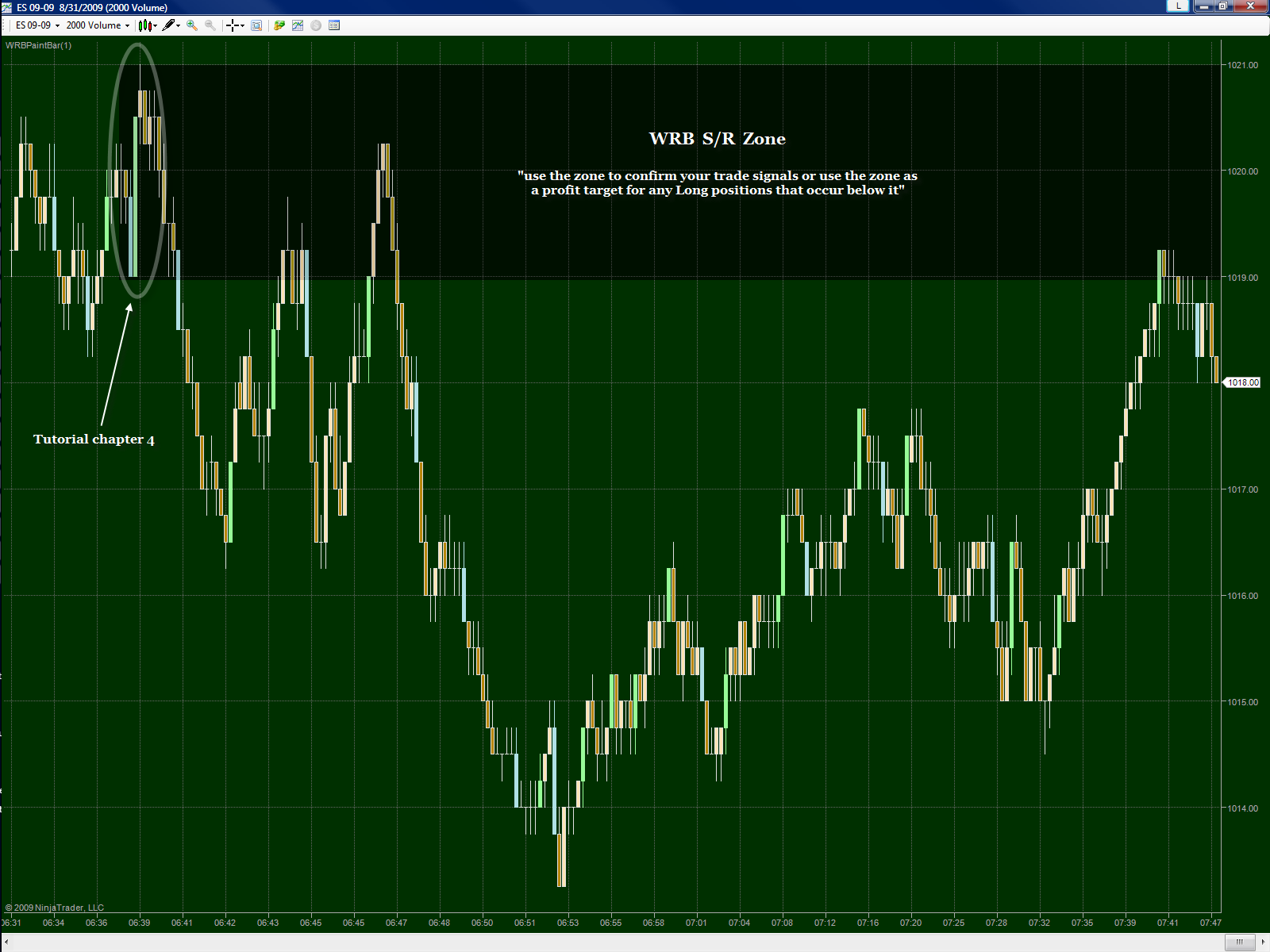The image size is (1270, 952).
Task: Click the Zoom In magnifier icon
Action: [x=191, y=25]
